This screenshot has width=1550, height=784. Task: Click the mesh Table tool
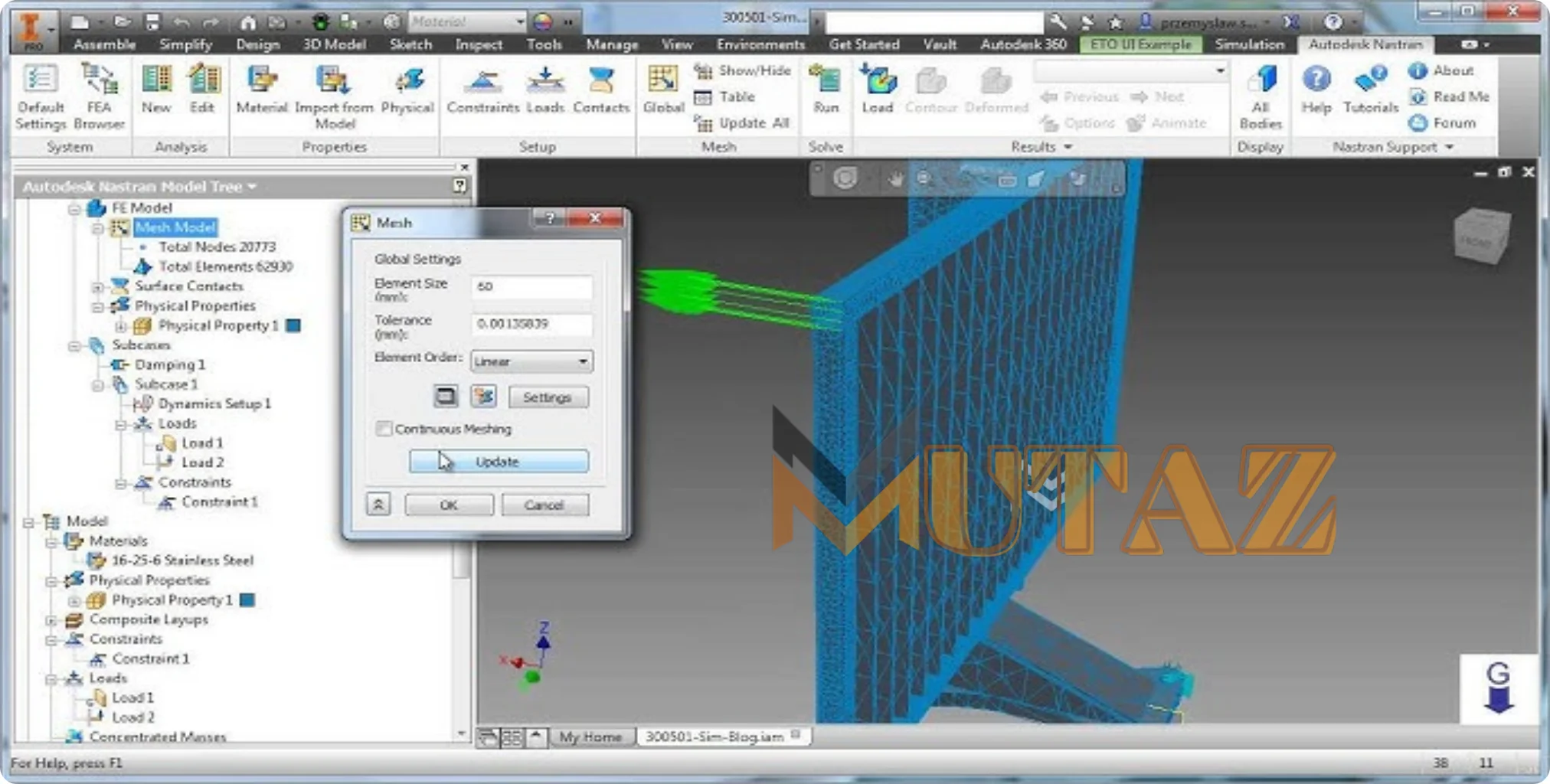click(724, 96)
